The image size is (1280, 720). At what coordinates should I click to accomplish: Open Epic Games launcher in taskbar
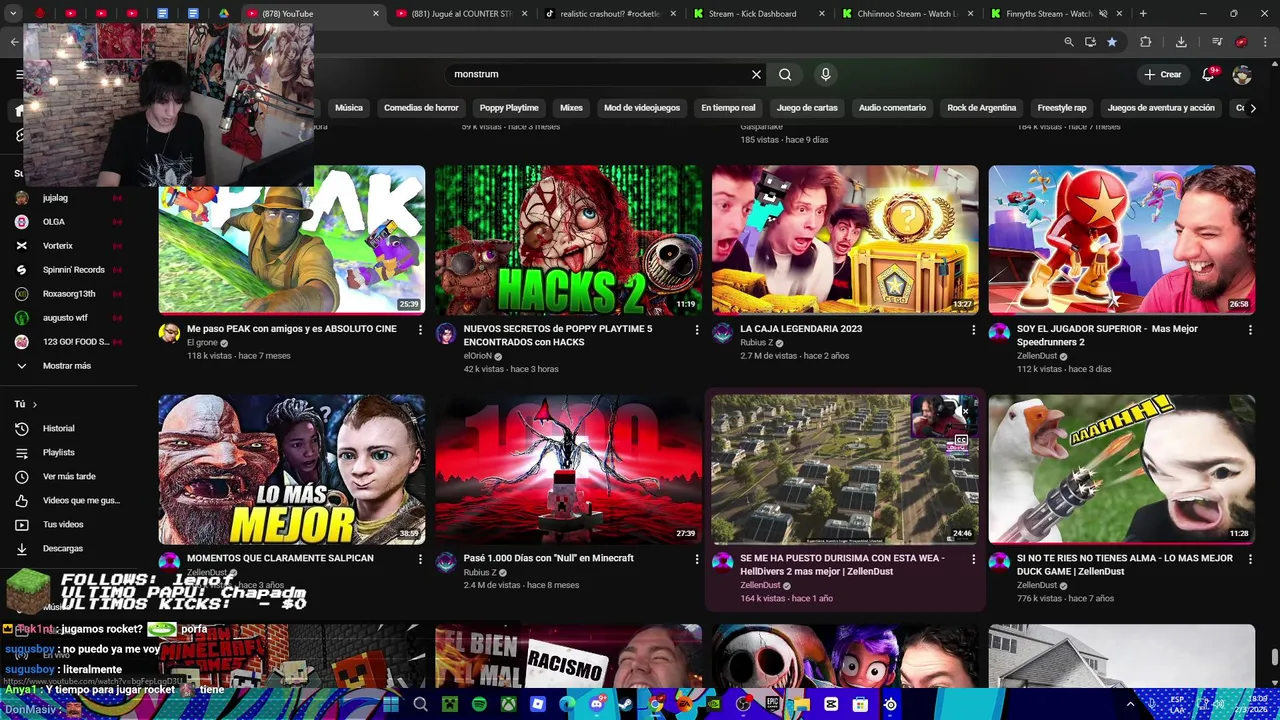point(772,704)
